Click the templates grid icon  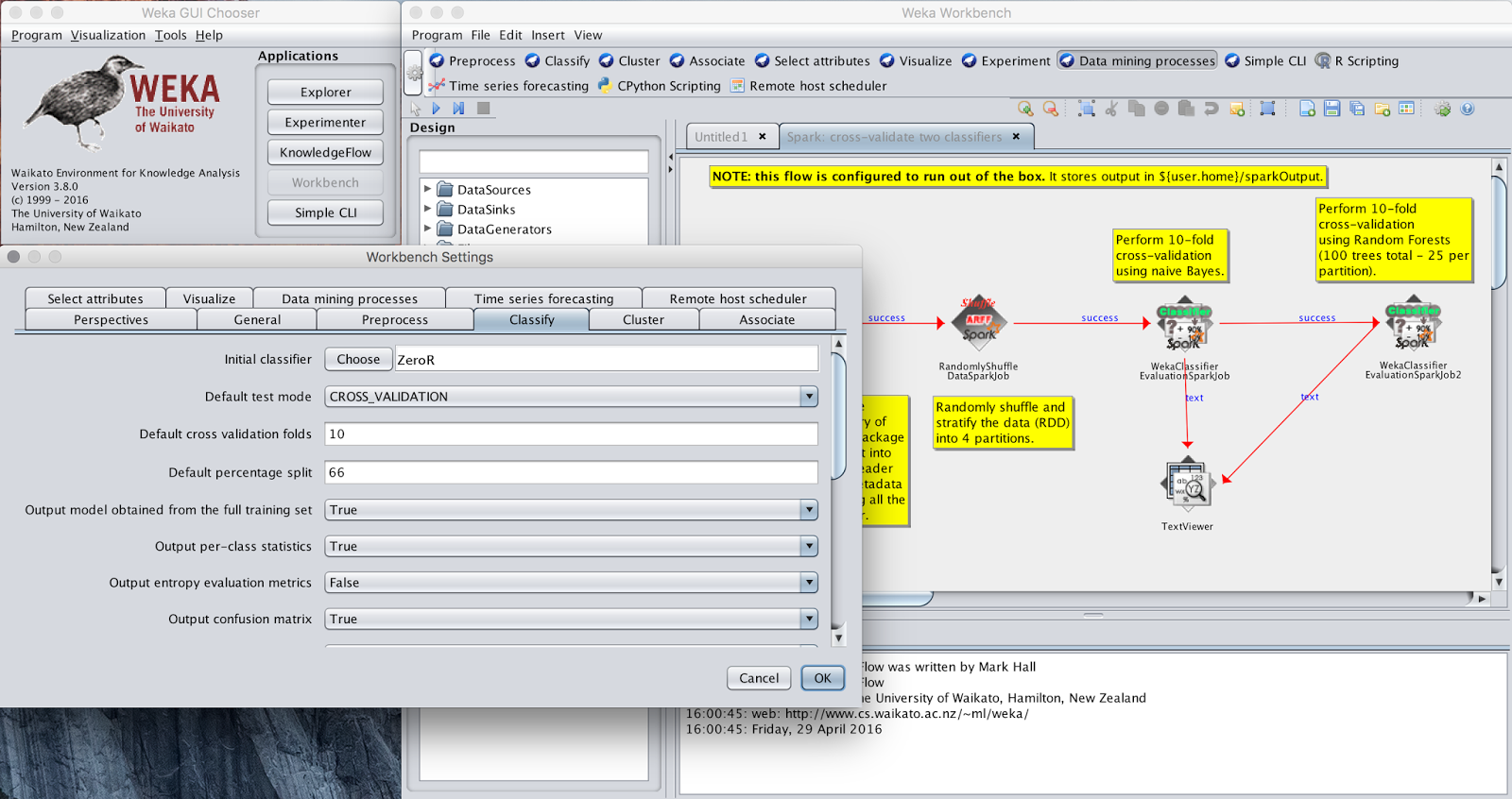click(1406, 109)
